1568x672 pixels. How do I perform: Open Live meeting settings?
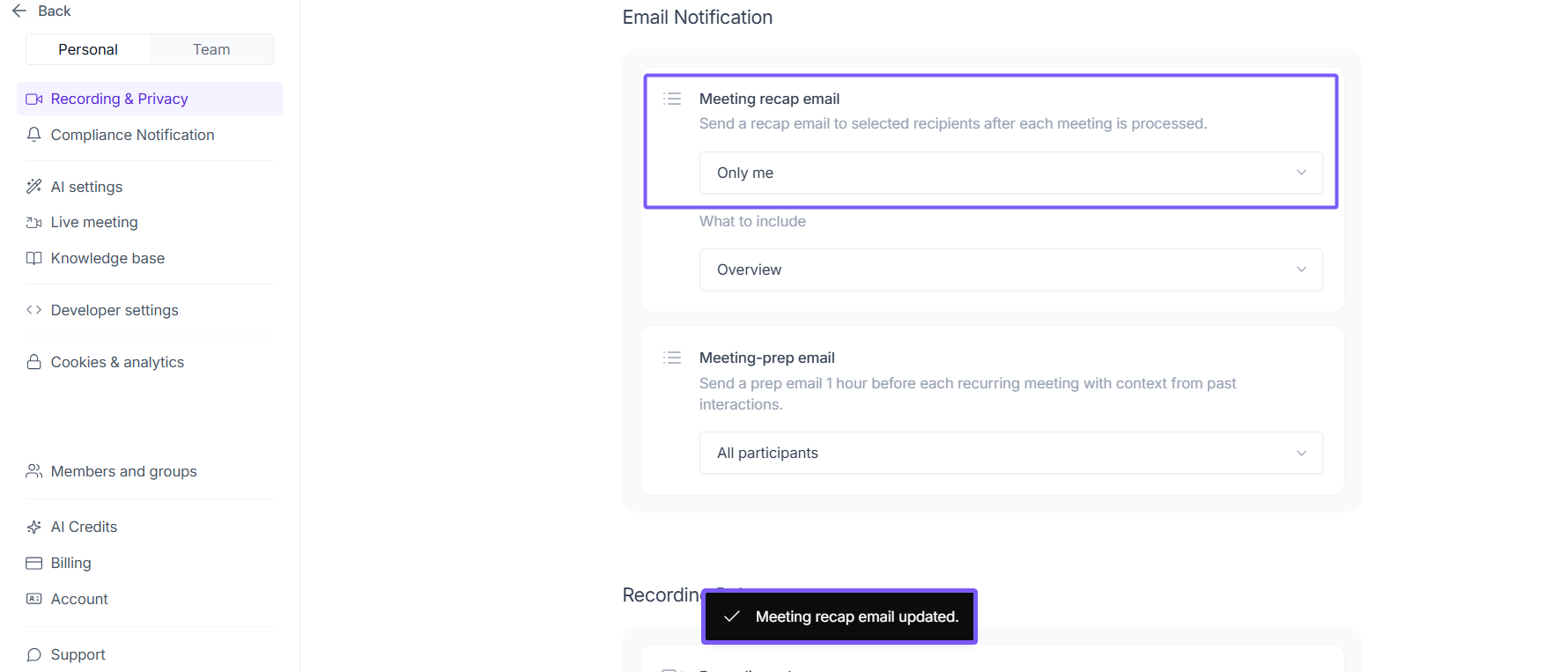pyautogui.click(x=94, y=222)
